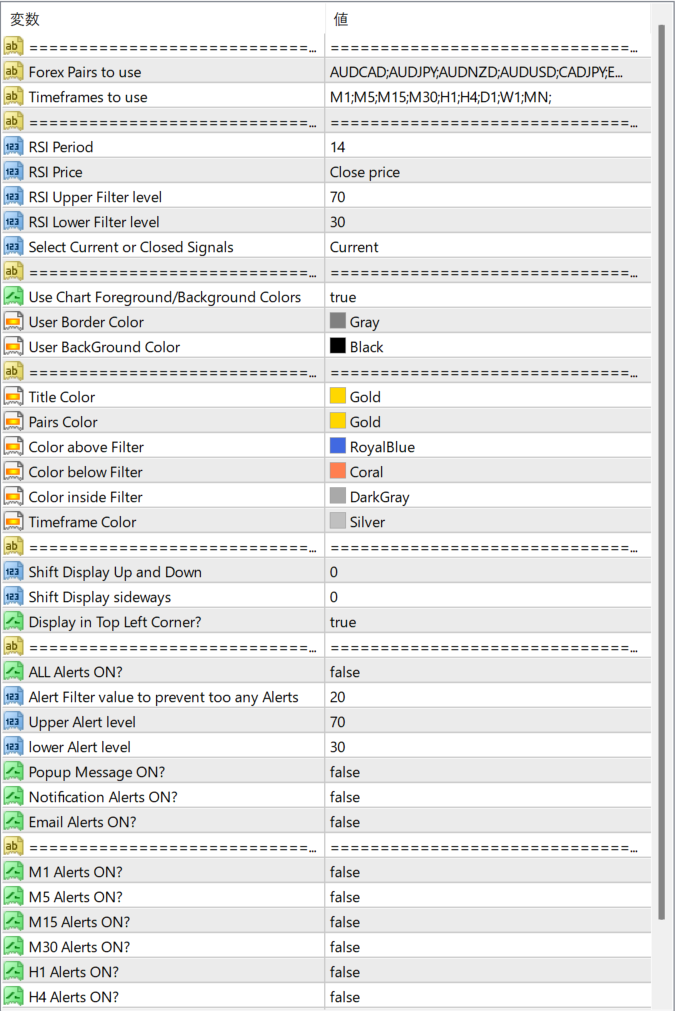Image resolution: width=675 pixels, height=1011 pixels.
Task: Click the integer icon beside Shift Display sideways
Action: click(x=13, y=597)
